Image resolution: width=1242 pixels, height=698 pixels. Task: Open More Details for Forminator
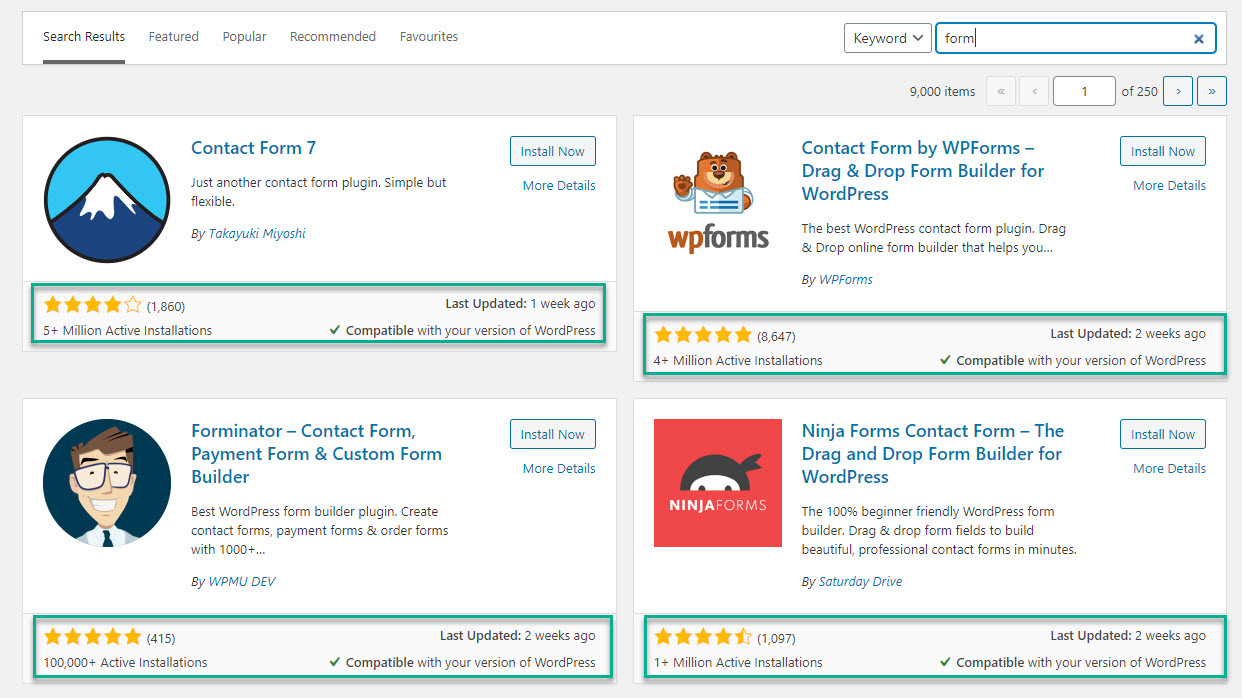pos(559,468)
